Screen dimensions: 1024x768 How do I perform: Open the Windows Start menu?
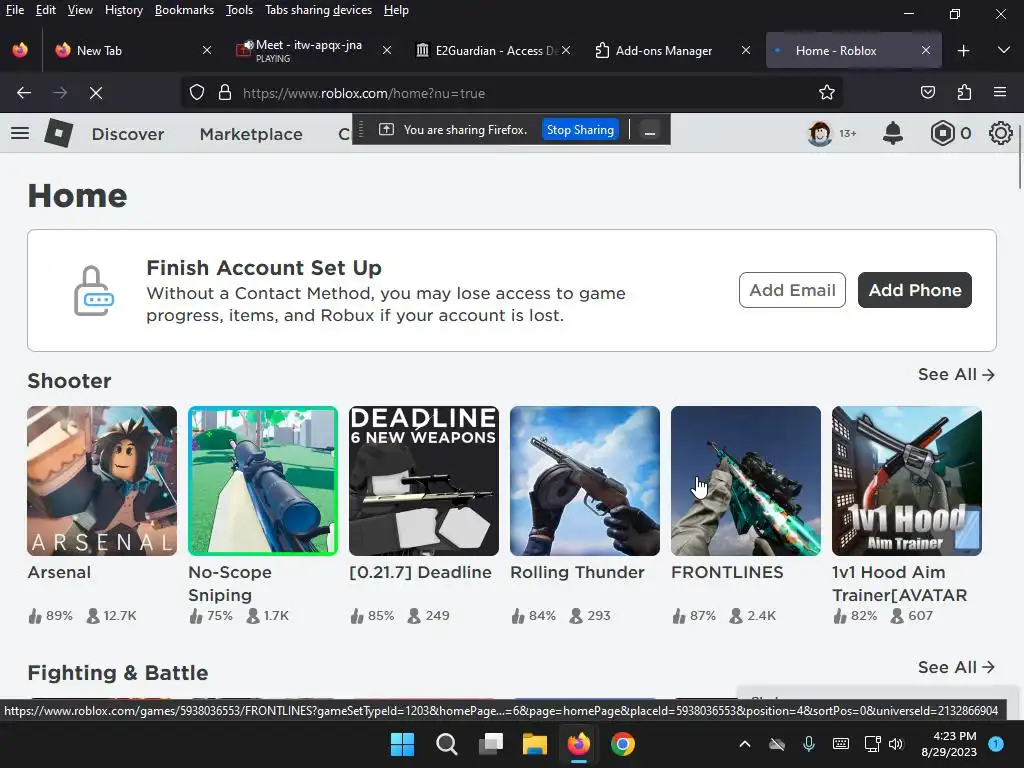[402, 744]
